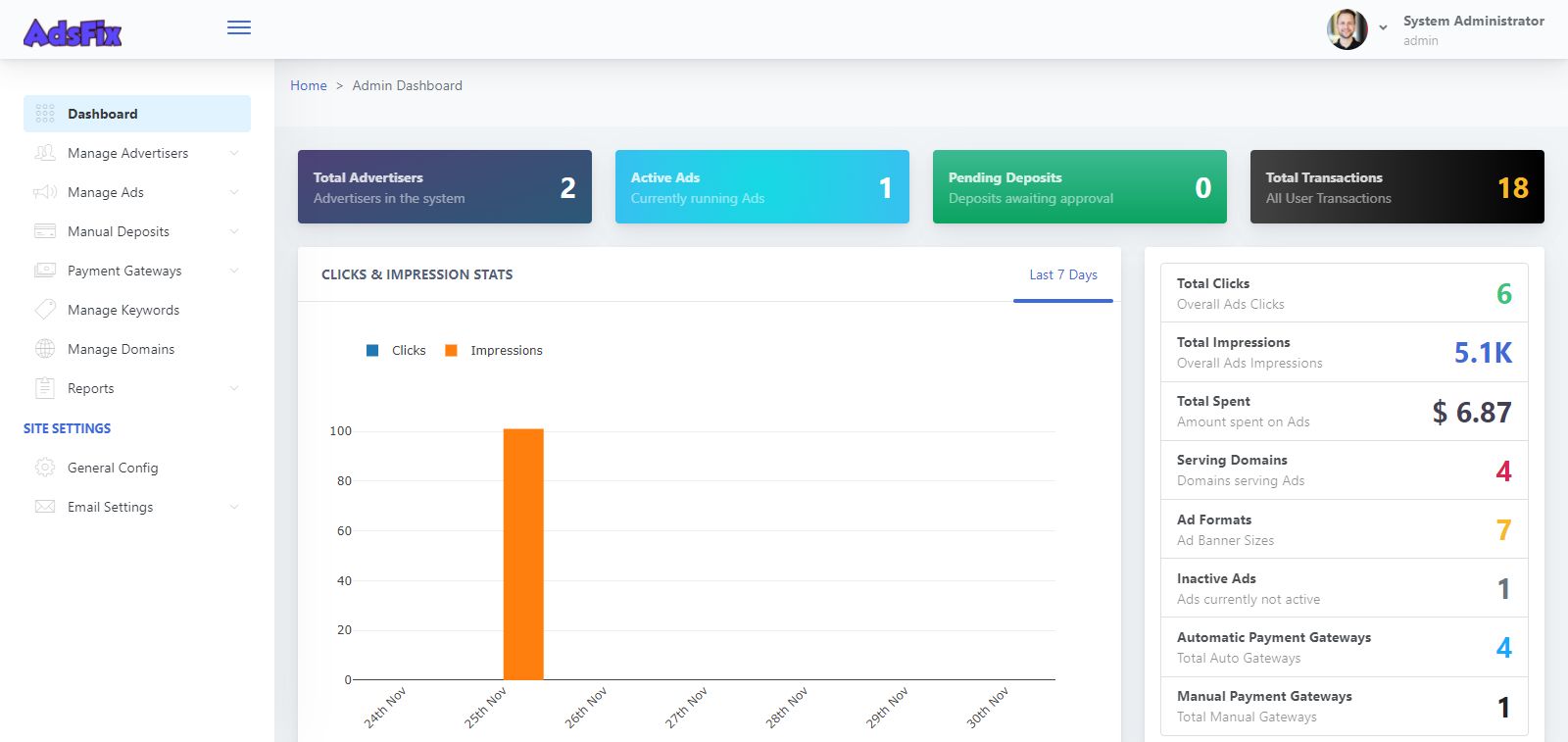
Task: Click the Manage Domains globe icon
Action: 45,349
